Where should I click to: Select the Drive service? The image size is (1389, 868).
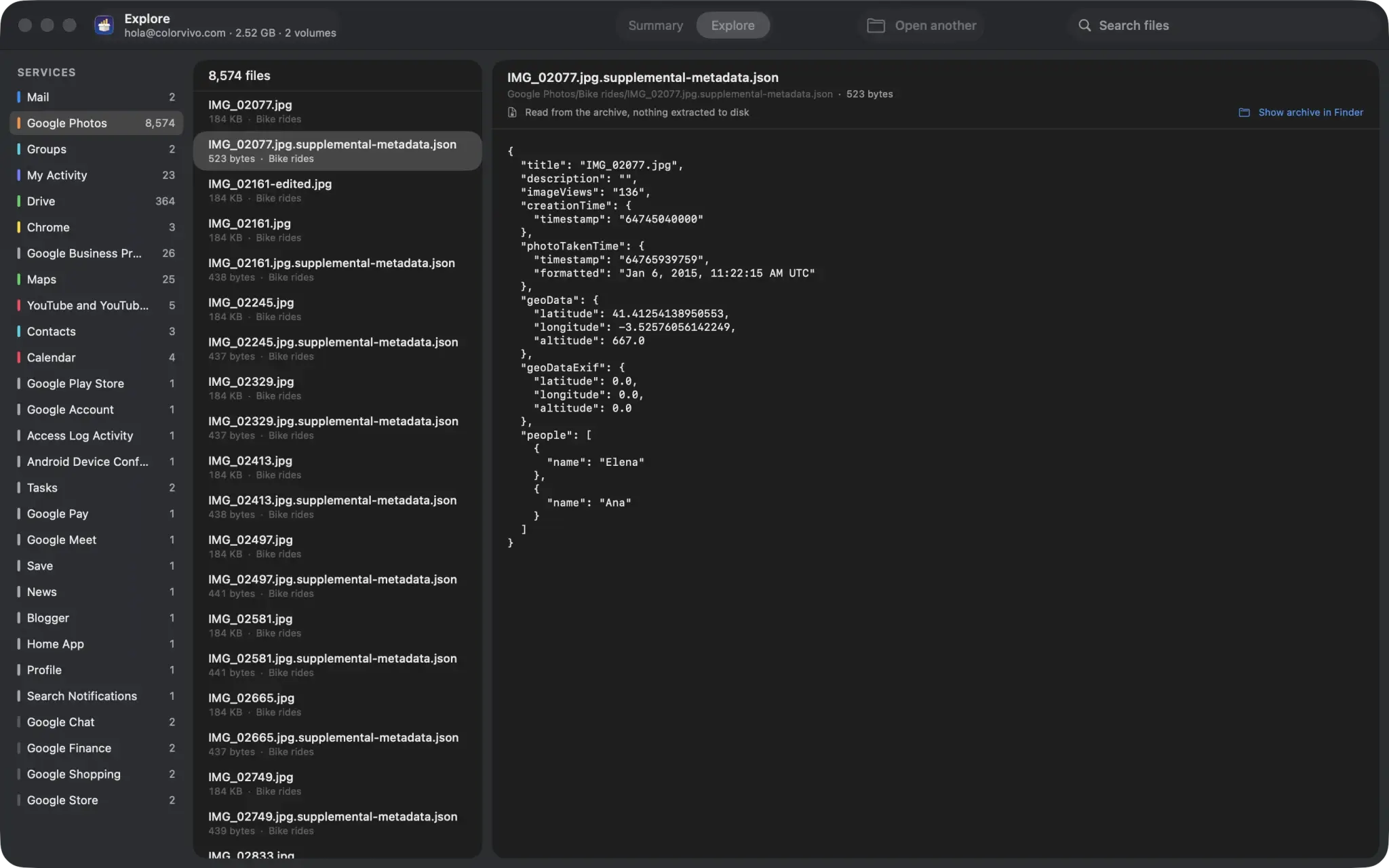96,201
